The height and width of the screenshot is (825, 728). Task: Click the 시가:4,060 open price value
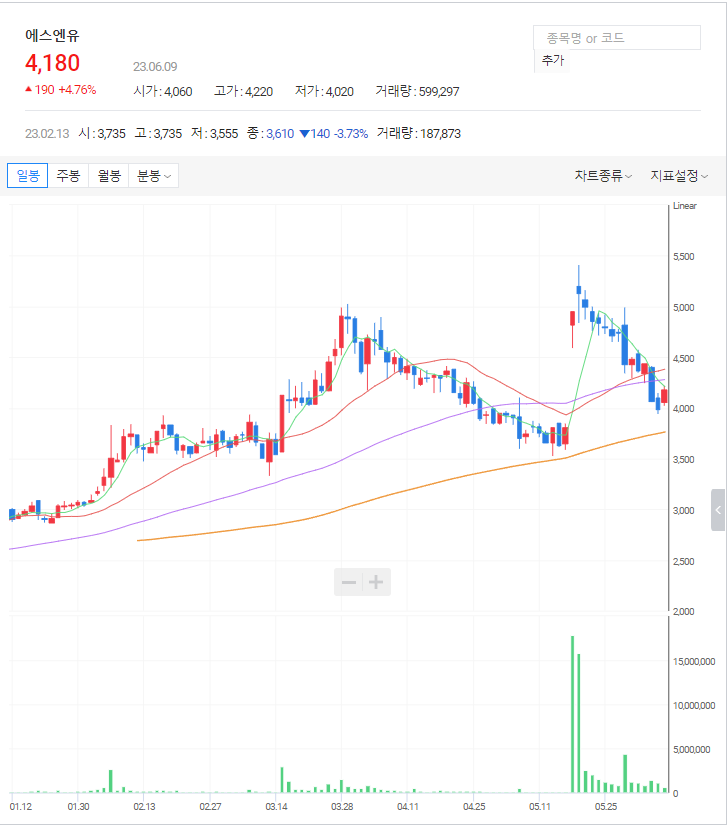163,92
